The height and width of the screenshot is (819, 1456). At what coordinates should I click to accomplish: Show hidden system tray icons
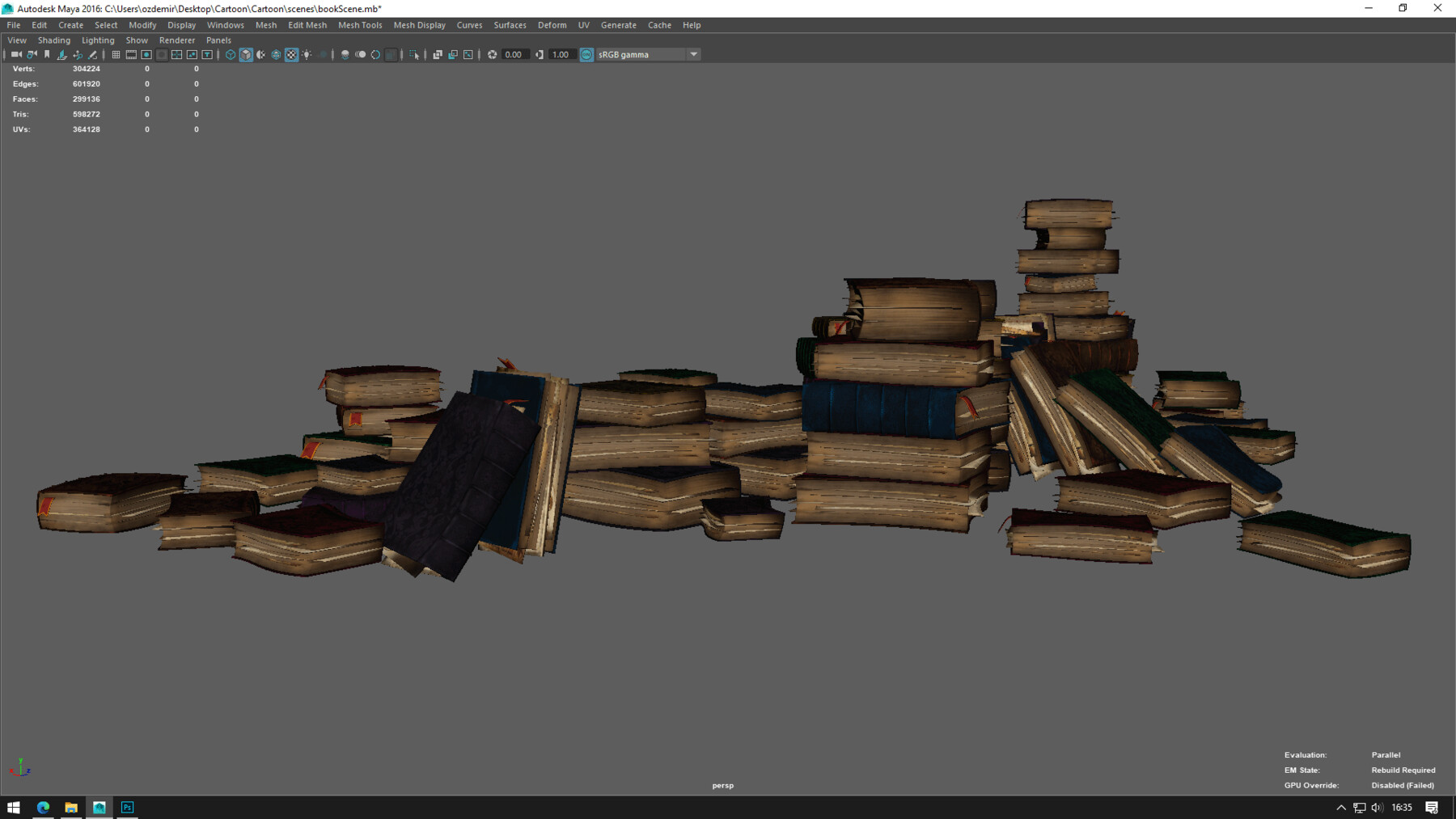tap(1340, 808)
